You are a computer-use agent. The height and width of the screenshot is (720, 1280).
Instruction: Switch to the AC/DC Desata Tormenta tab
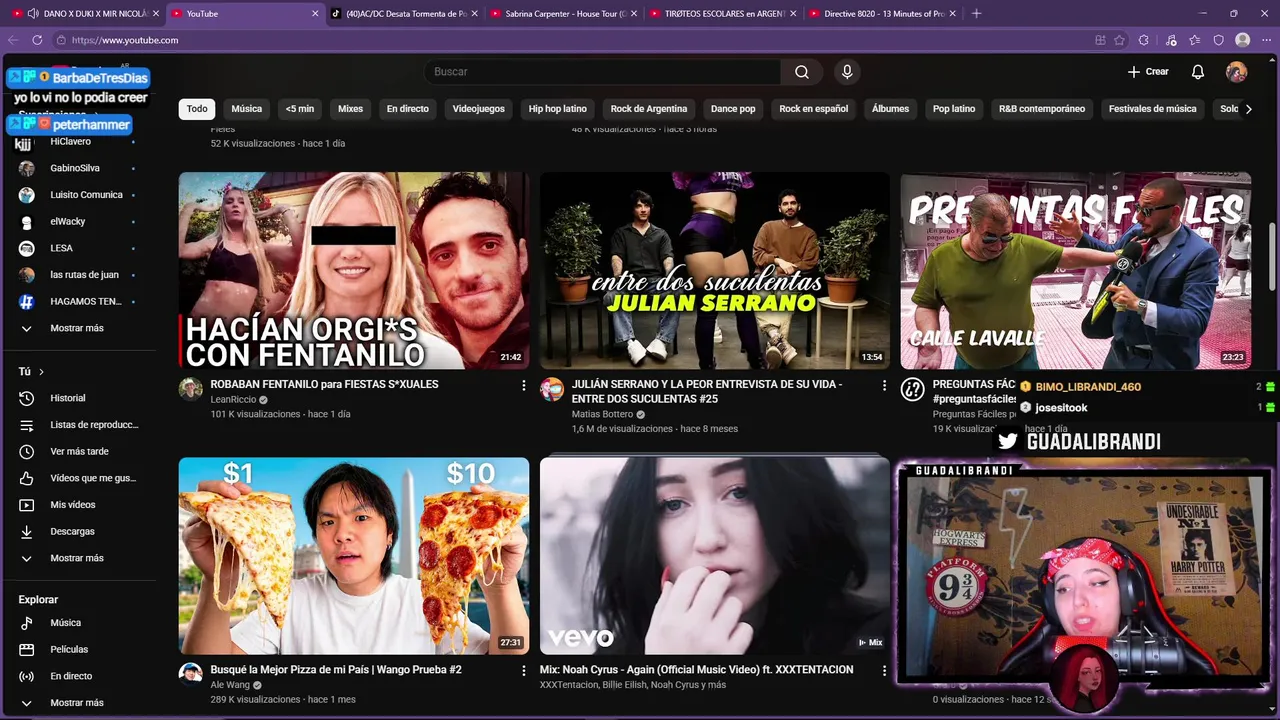pos(404,13)
